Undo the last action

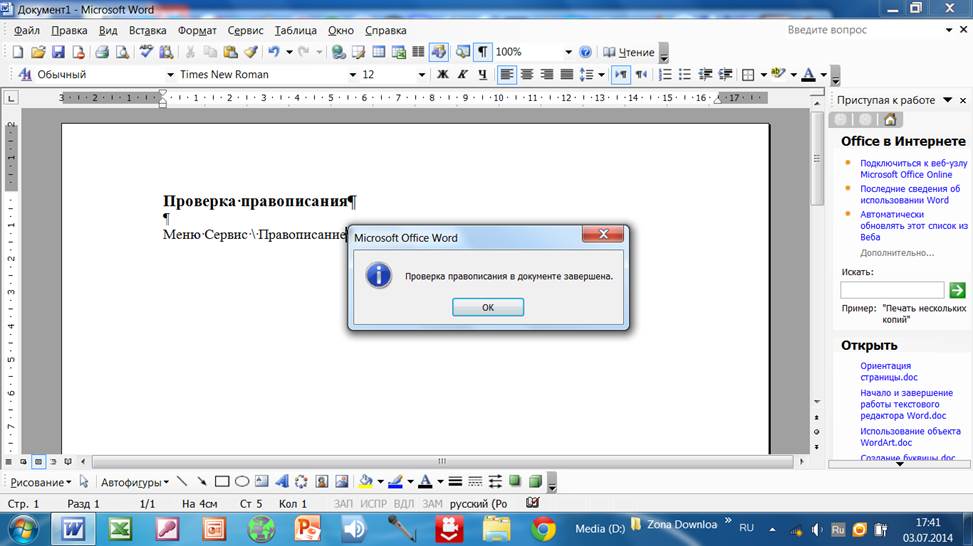click(274, 52)
